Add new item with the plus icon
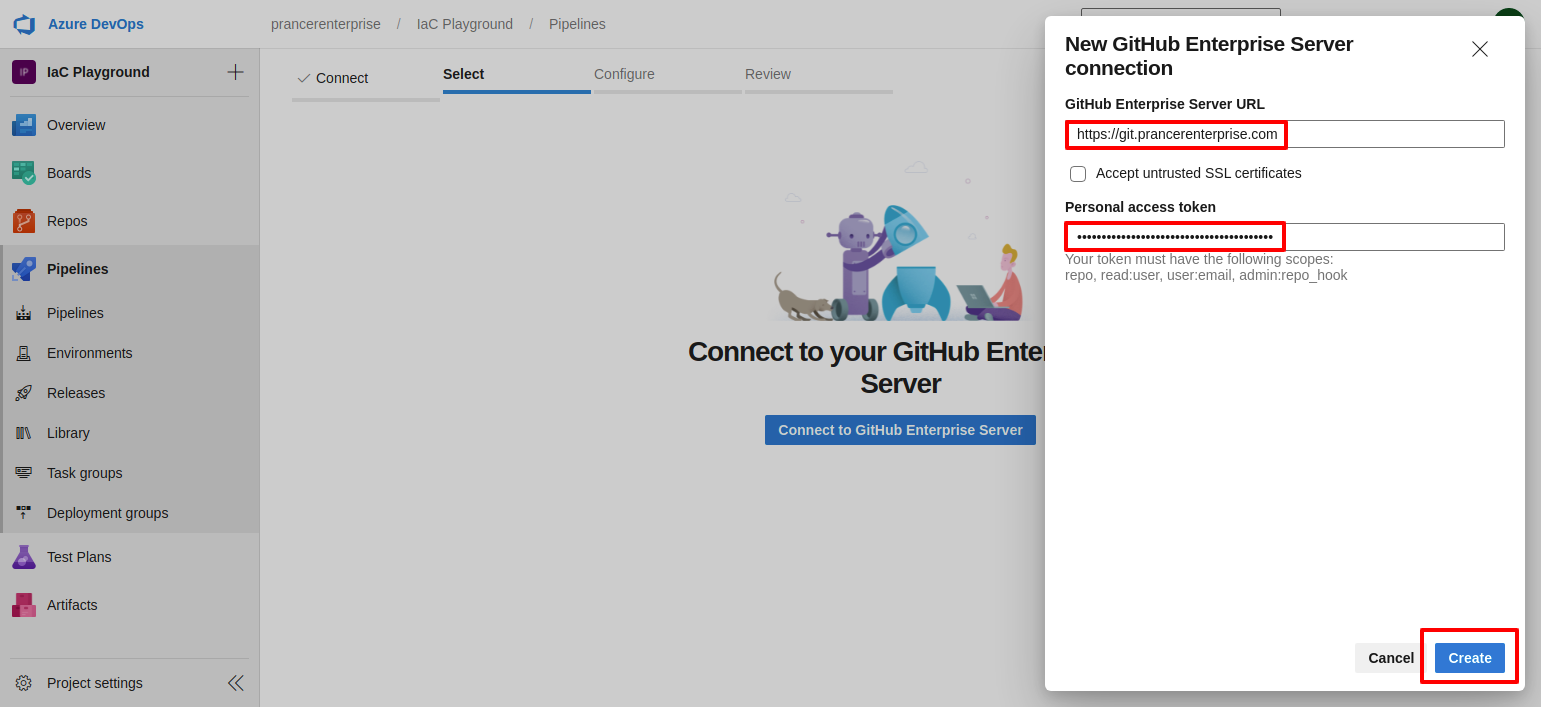 coord(235,72)
